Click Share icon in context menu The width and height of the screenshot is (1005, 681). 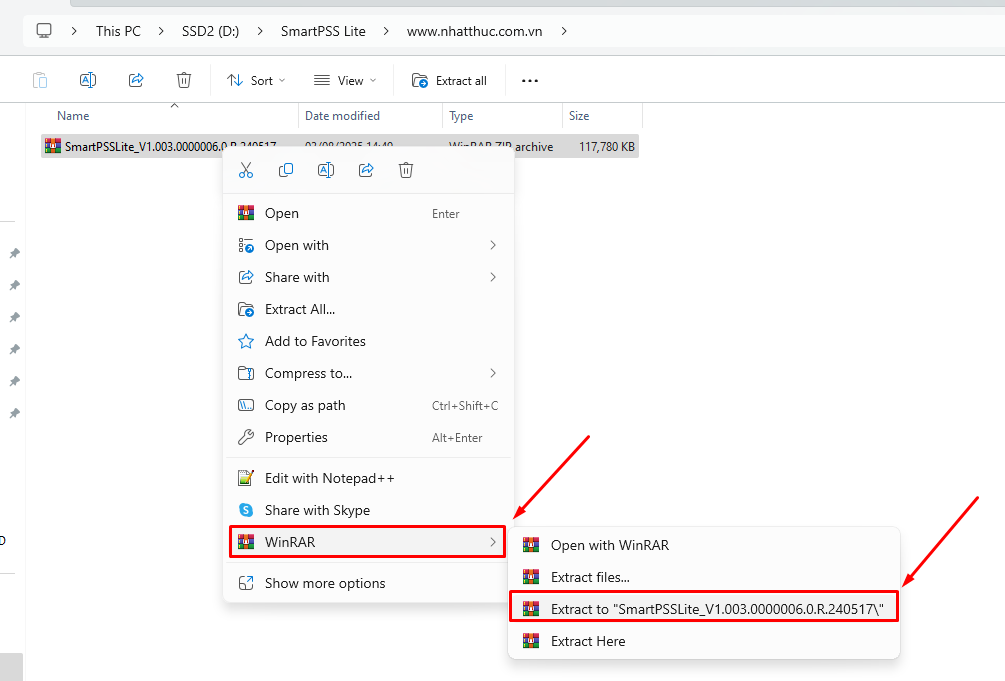click(x=366, y=170)
